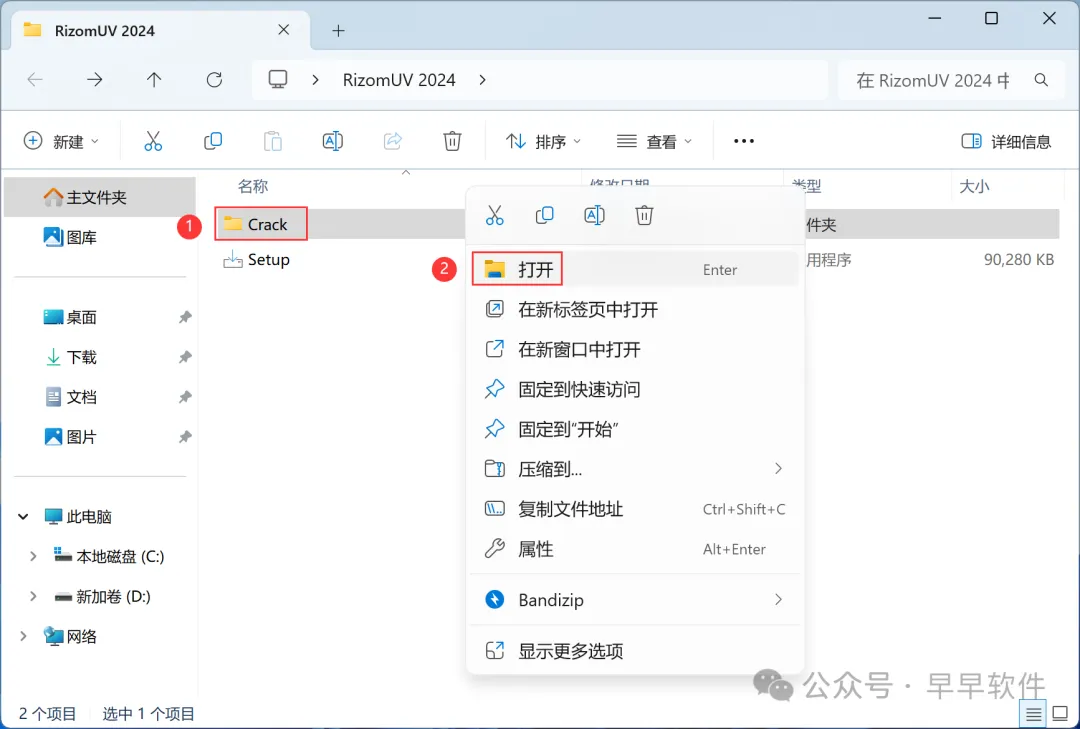Image resolution: width=1080 pixels, height=729 pixels.
Task: Expand 本地磁盘 (C:) in the tree
Action: pos(32,556)
